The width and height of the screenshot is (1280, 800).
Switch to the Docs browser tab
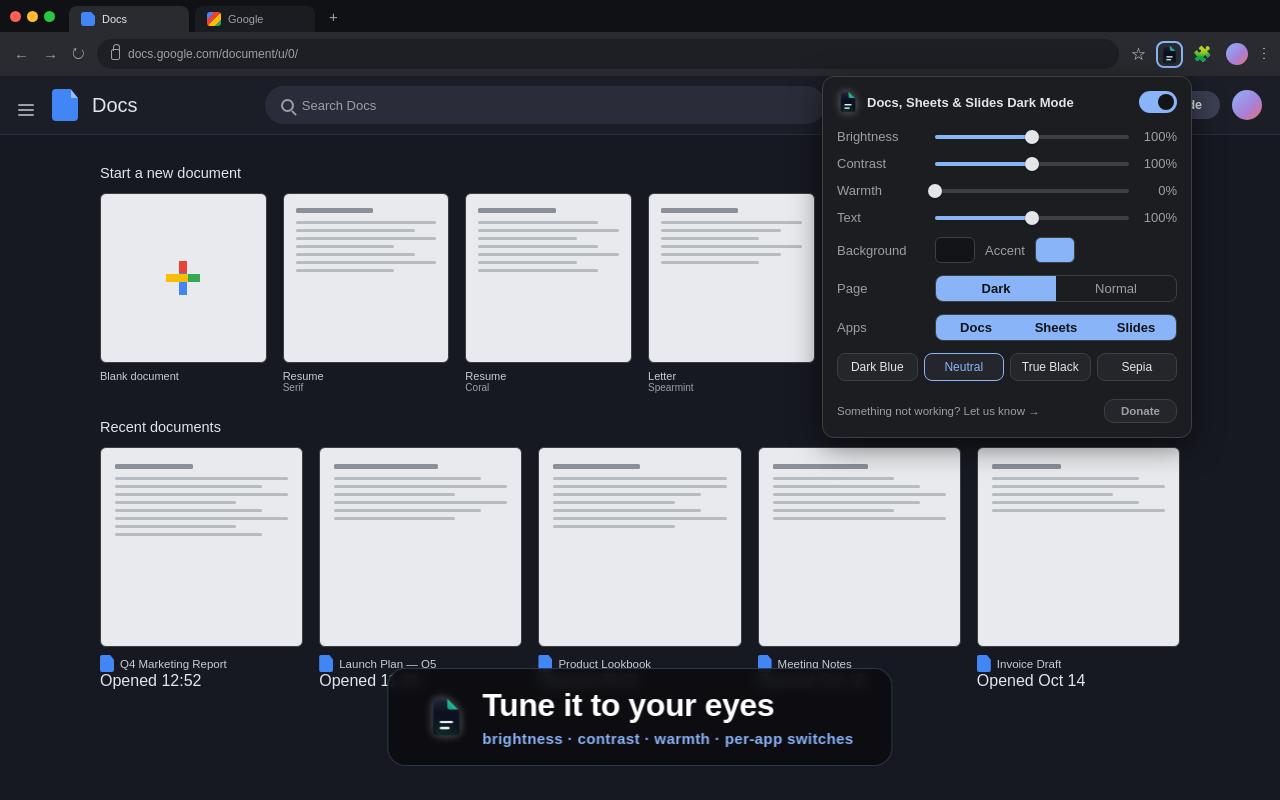pos(129,19)
